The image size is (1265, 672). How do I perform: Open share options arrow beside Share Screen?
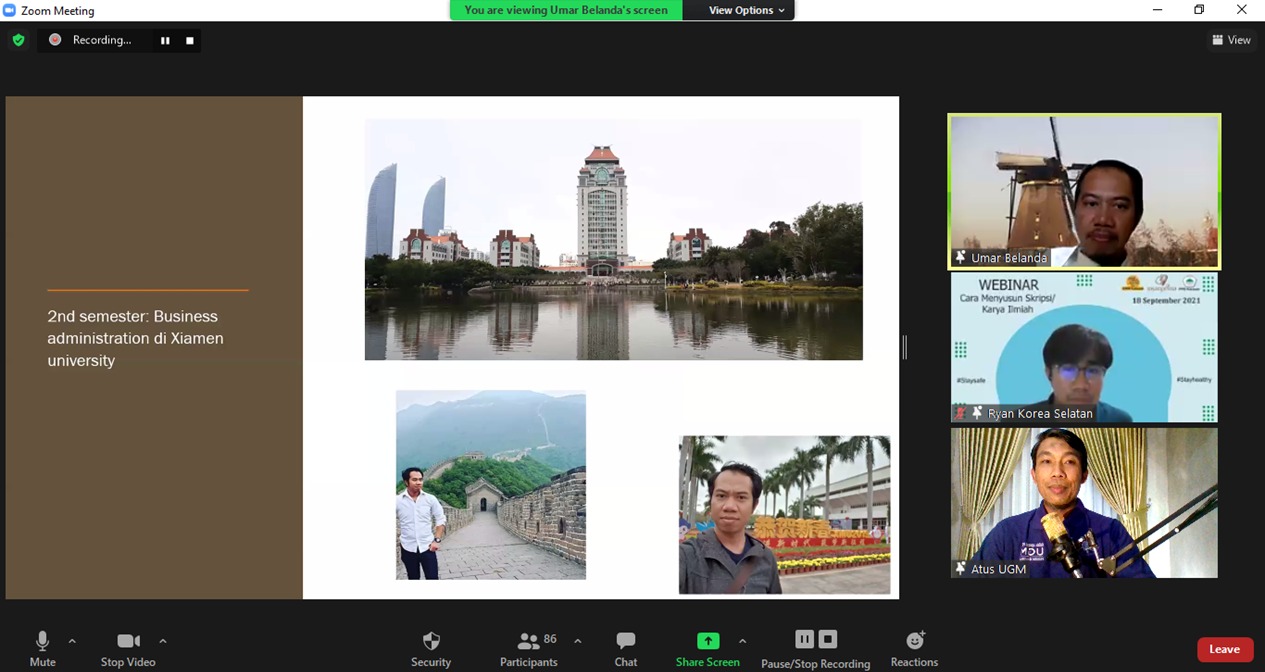click(x=742, y=641)
